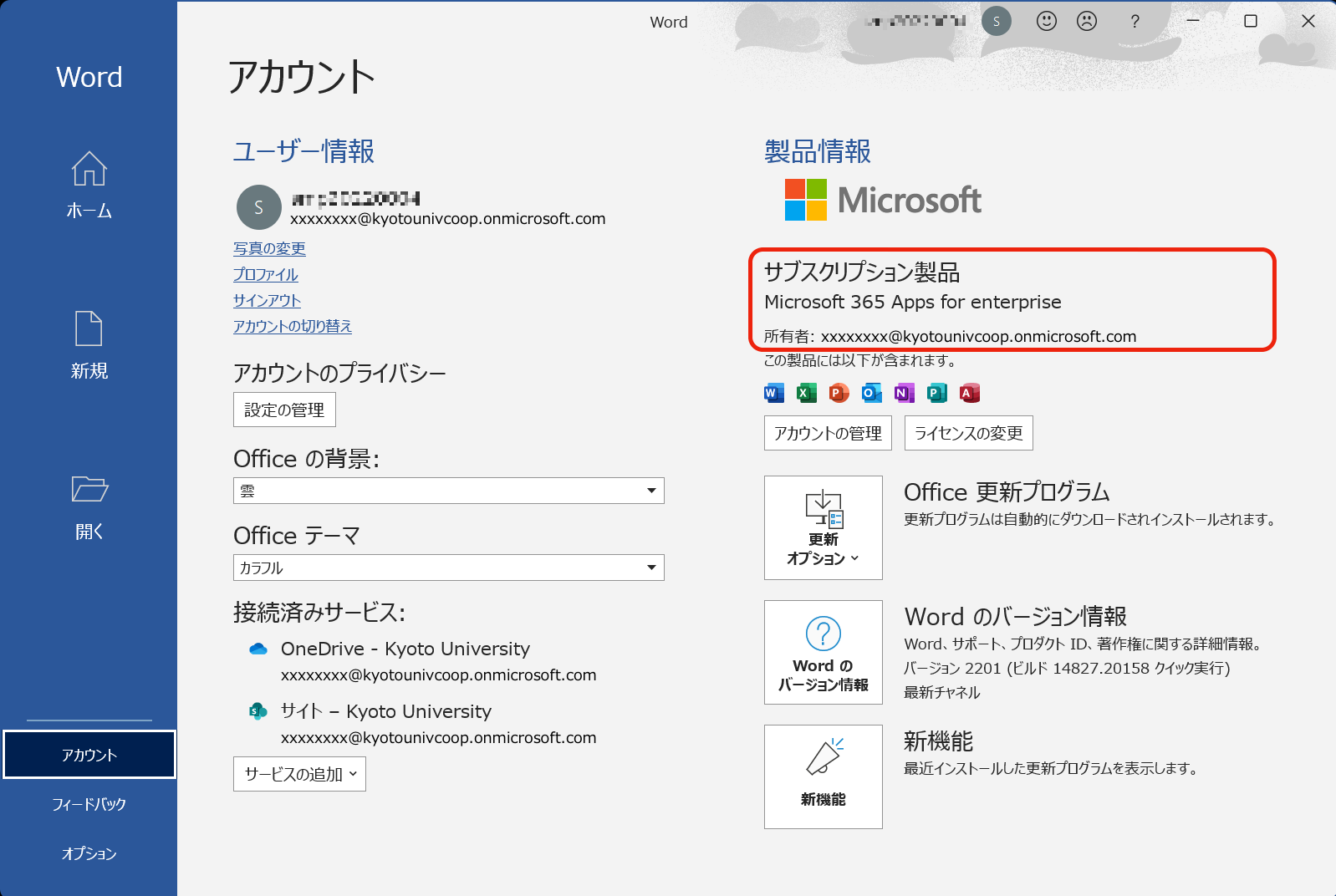
Task: Click the Publisher app icon
Action: point(937,393)
